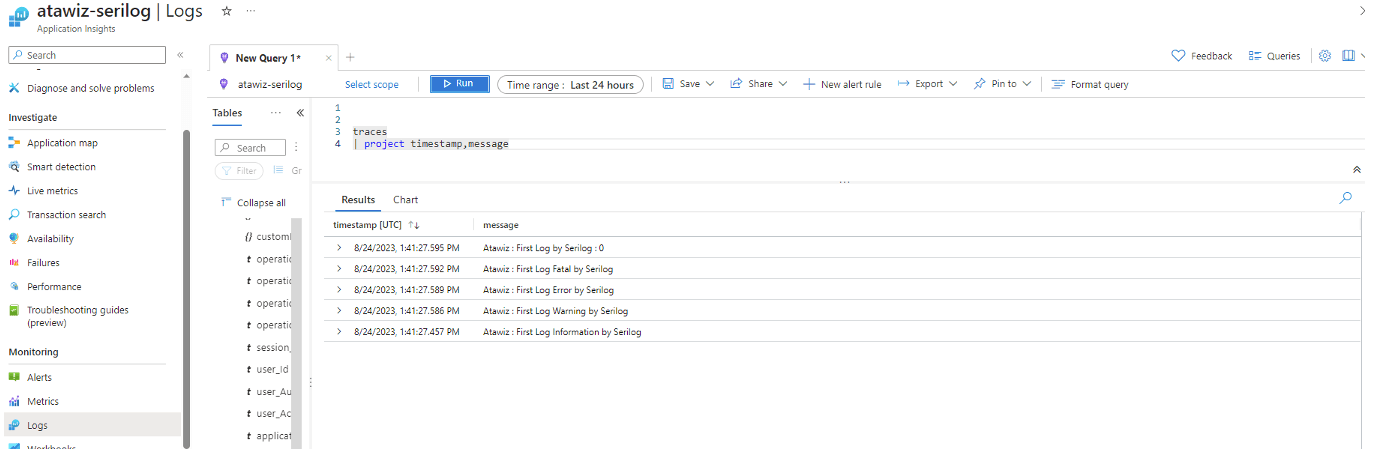The height and width of the screenshot is (474, 1374).
Task: Open Availability page
Action: point(50,239)
